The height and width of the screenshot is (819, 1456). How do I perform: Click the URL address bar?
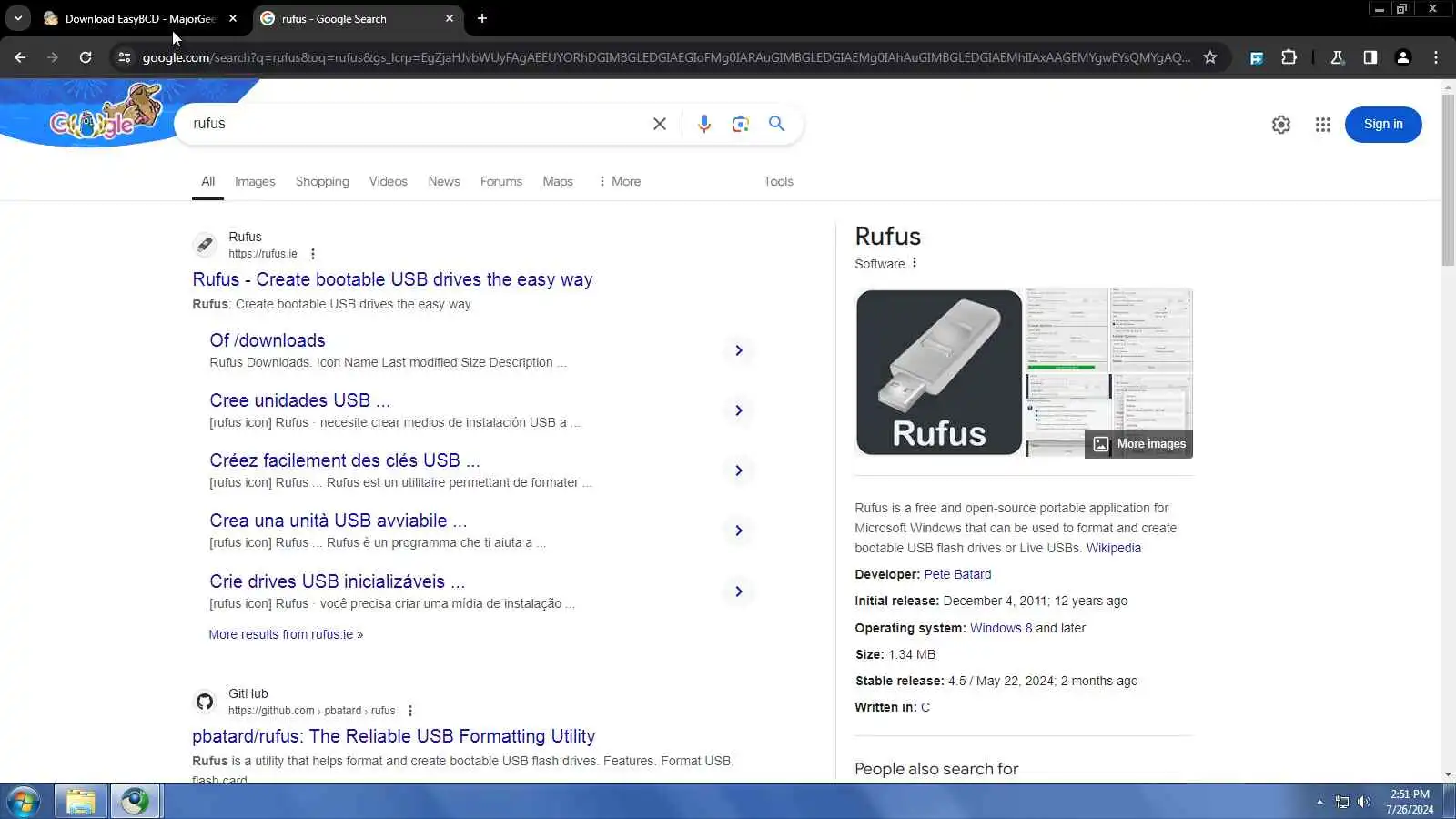pos(666,57)
